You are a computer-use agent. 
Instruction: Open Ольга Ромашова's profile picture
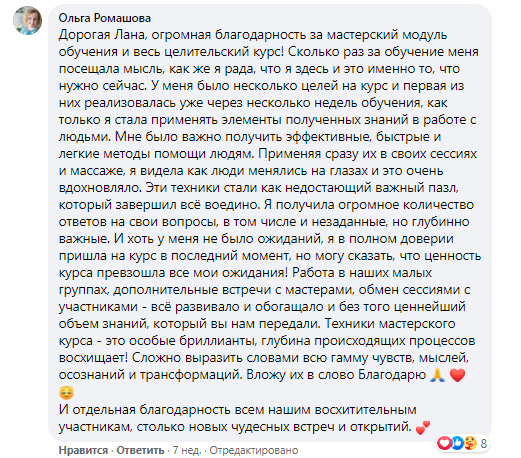27,20
